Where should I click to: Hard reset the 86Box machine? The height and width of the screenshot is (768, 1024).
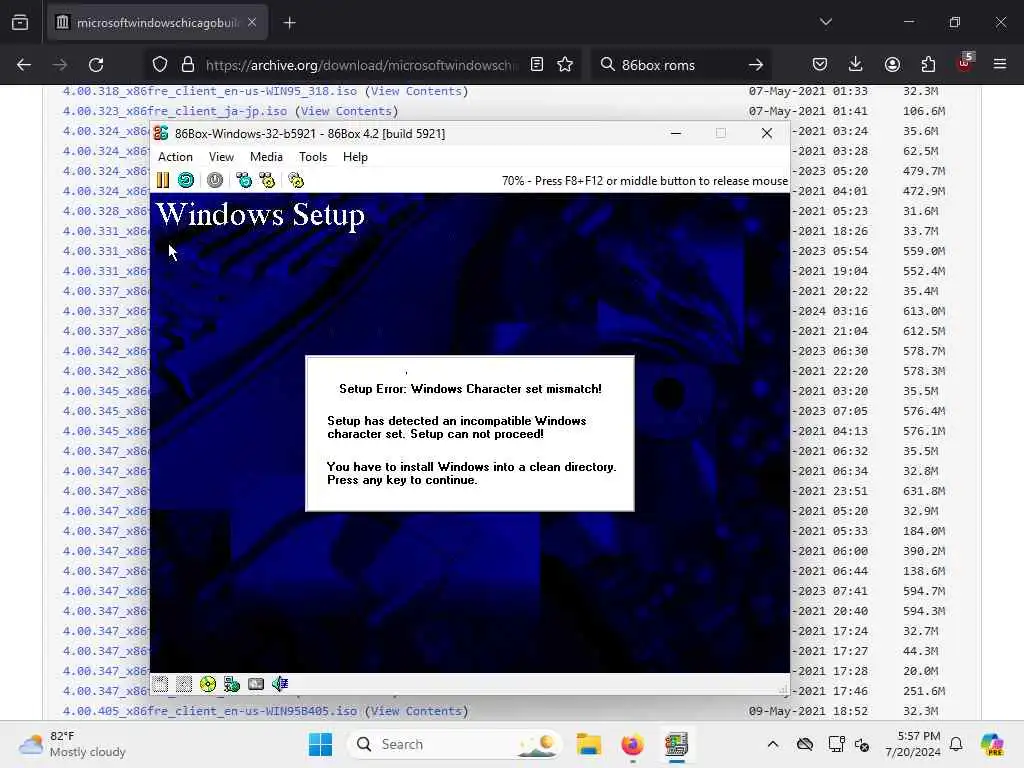tap(186, 180)
